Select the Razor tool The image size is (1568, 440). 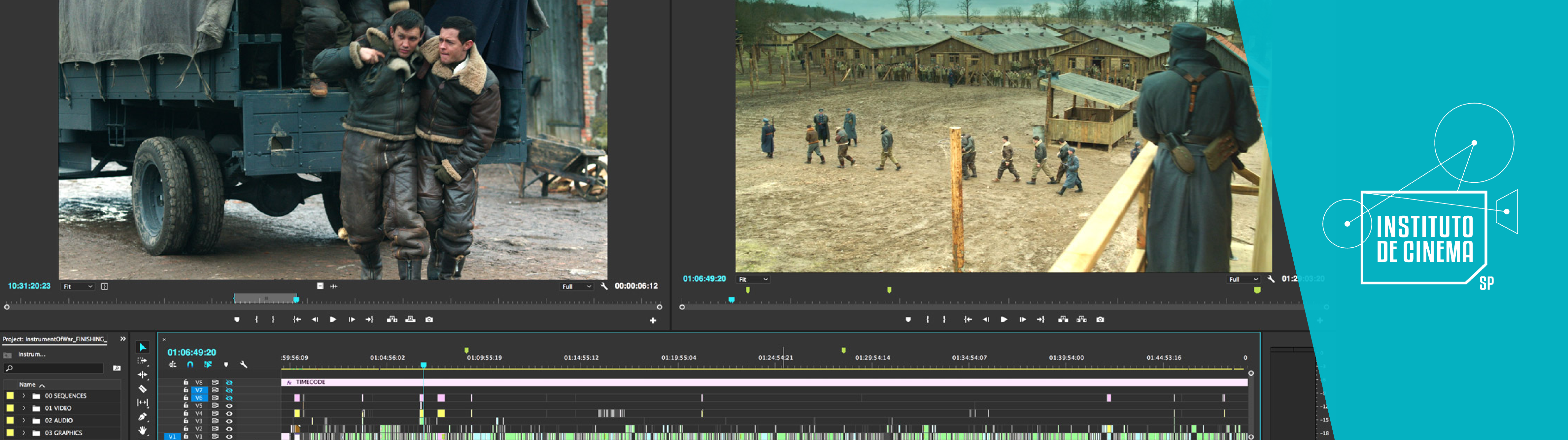(x=142, y=388)
